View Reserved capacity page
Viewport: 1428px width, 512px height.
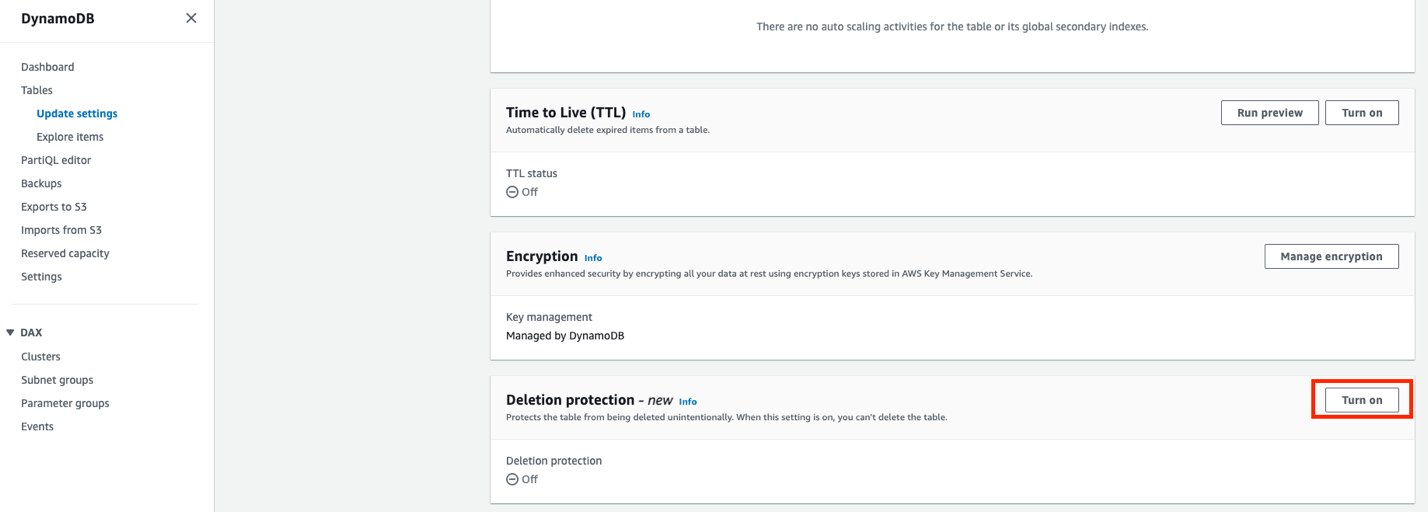[65, 254]
